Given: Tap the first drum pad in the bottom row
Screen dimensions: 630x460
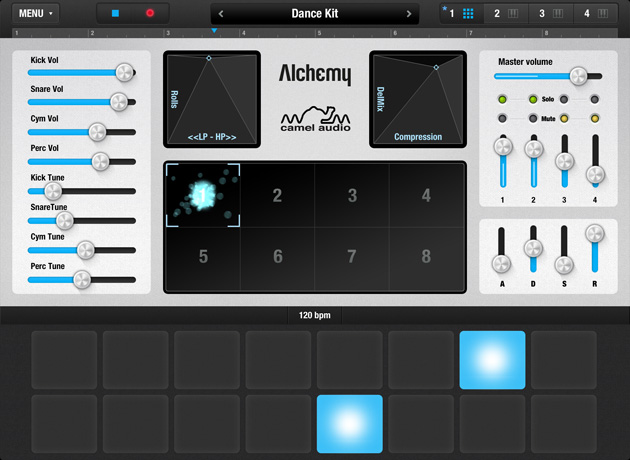Looking at the screenshot, I should coord(64,424).
